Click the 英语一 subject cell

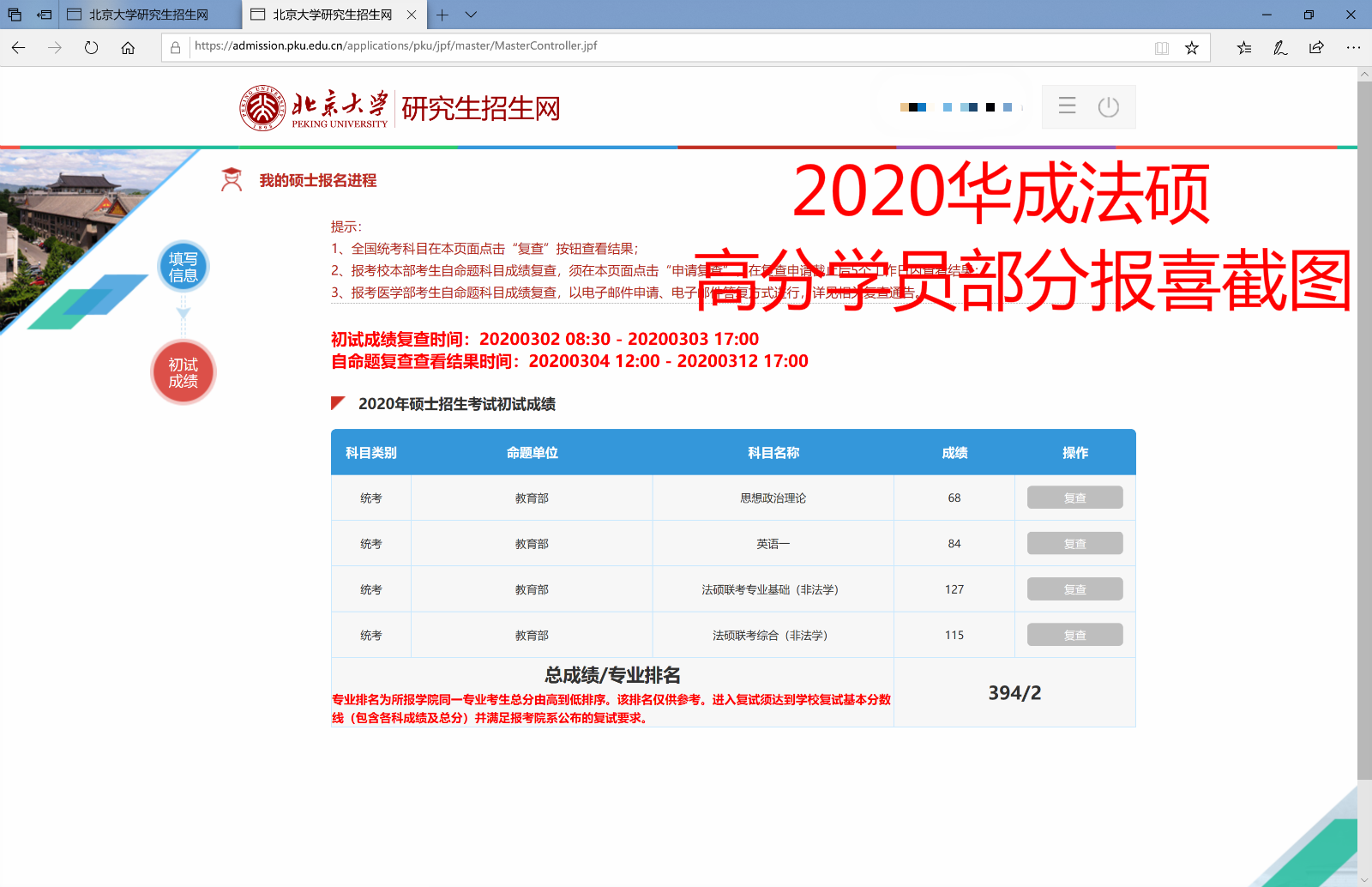pyautogui.click(x=773, y=543)
